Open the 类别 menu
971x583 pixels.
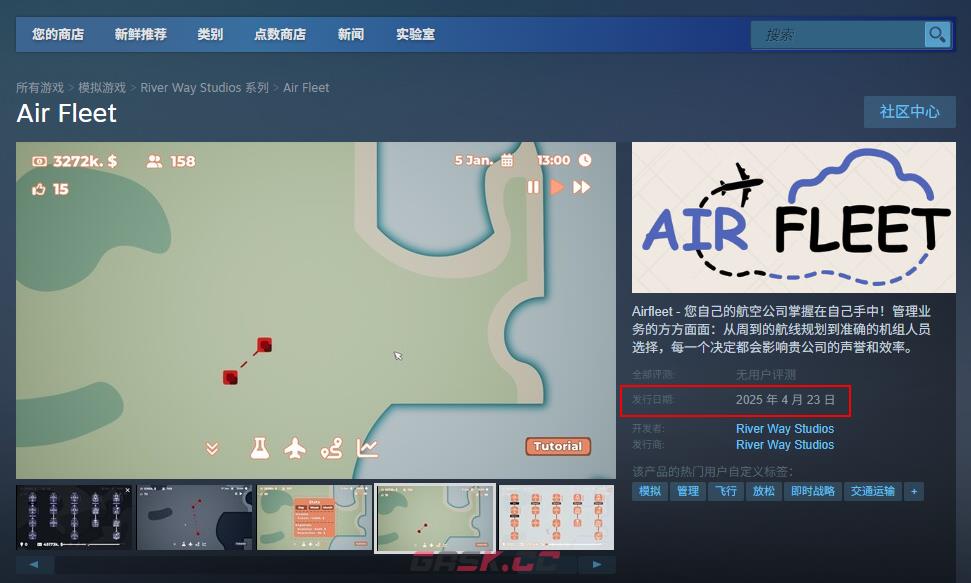coord(210,35)
